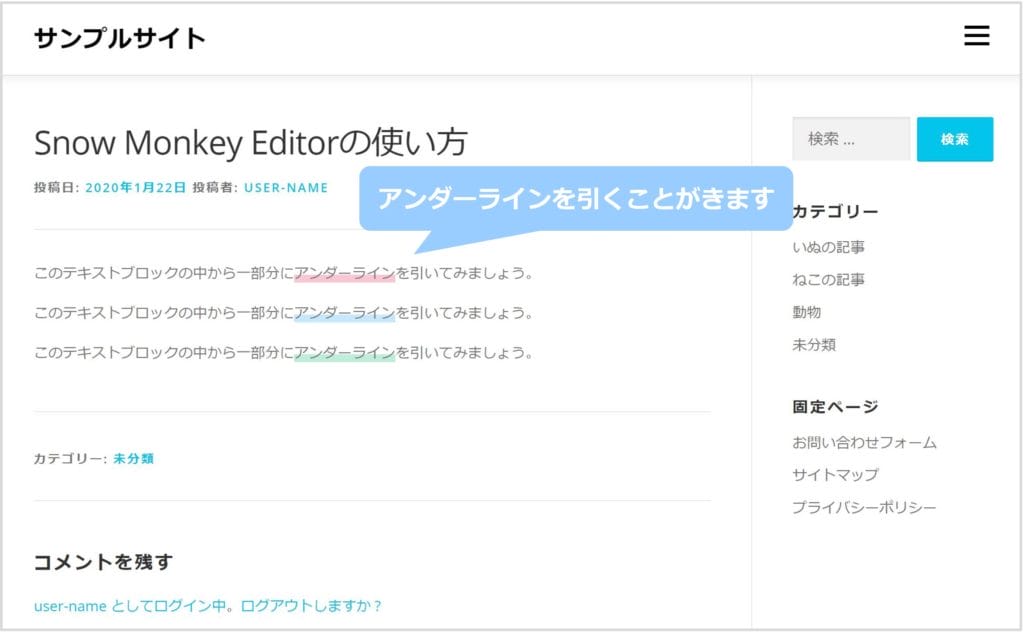Click the 未分類 link below the post
The image size is (1024, 632).
pos(133,459)
